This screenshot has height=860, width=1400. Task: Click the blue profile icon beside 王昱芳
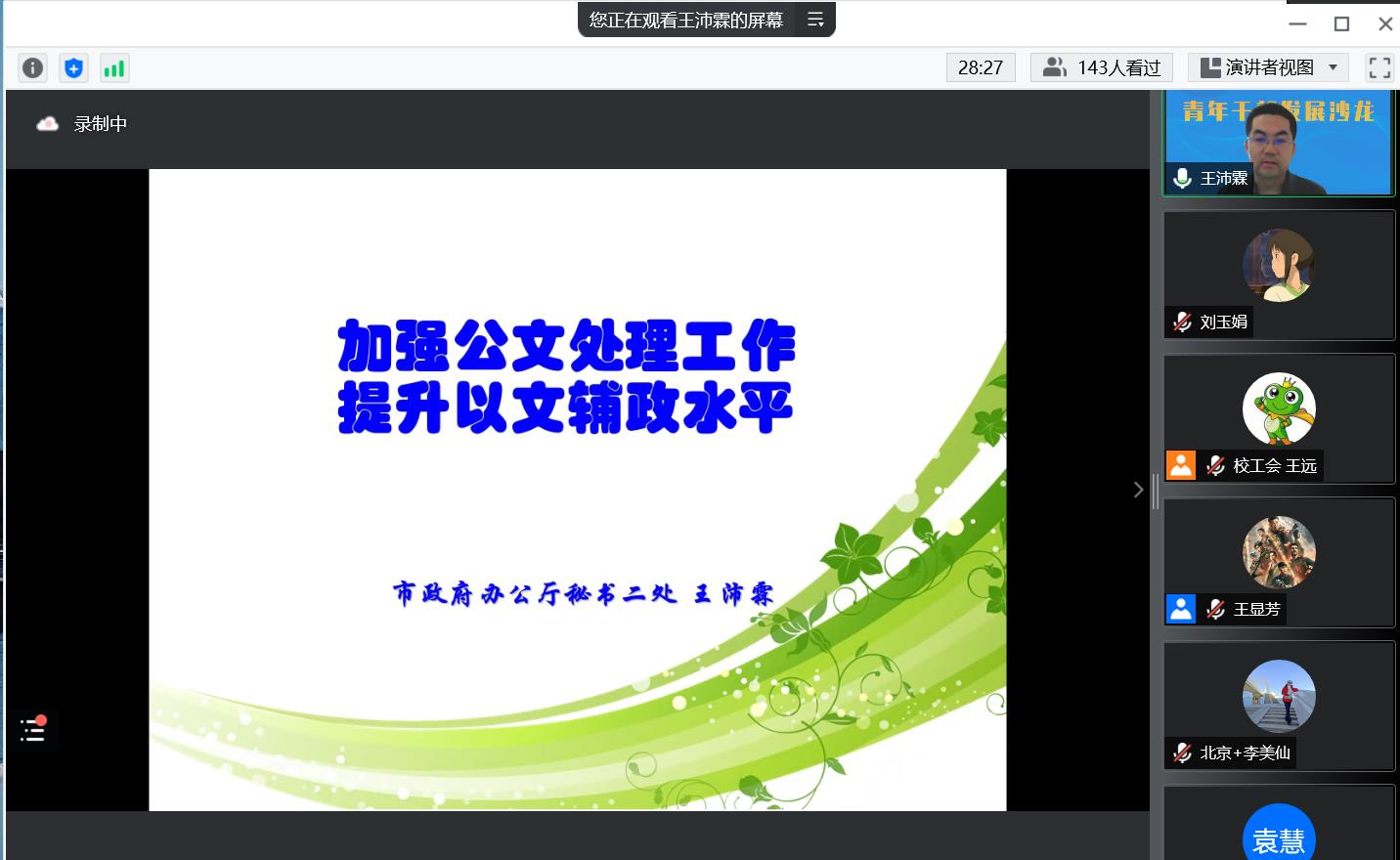(1181, 609)
